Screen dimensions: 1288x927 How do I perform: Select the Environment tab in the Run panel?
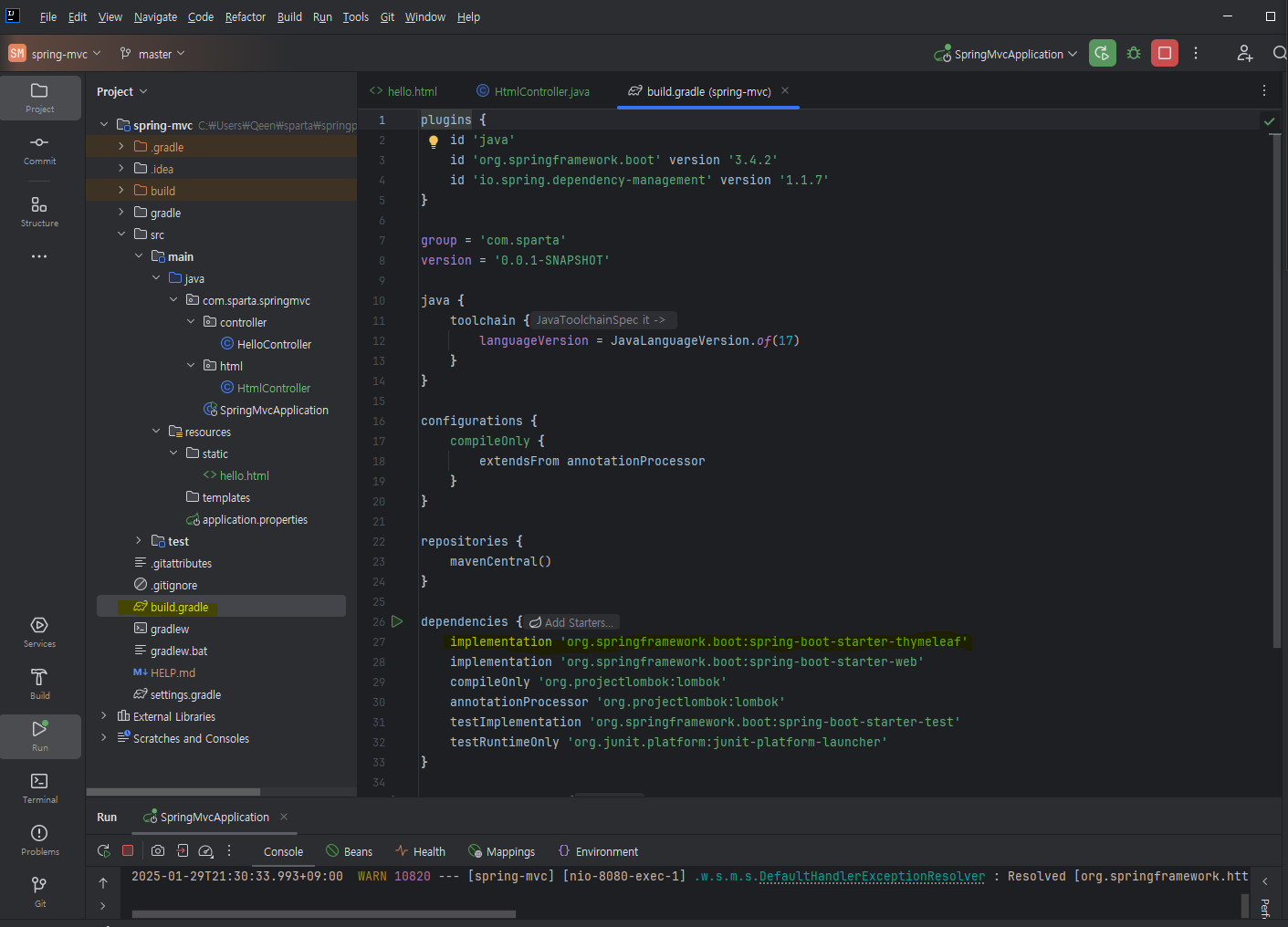(599, 851)
